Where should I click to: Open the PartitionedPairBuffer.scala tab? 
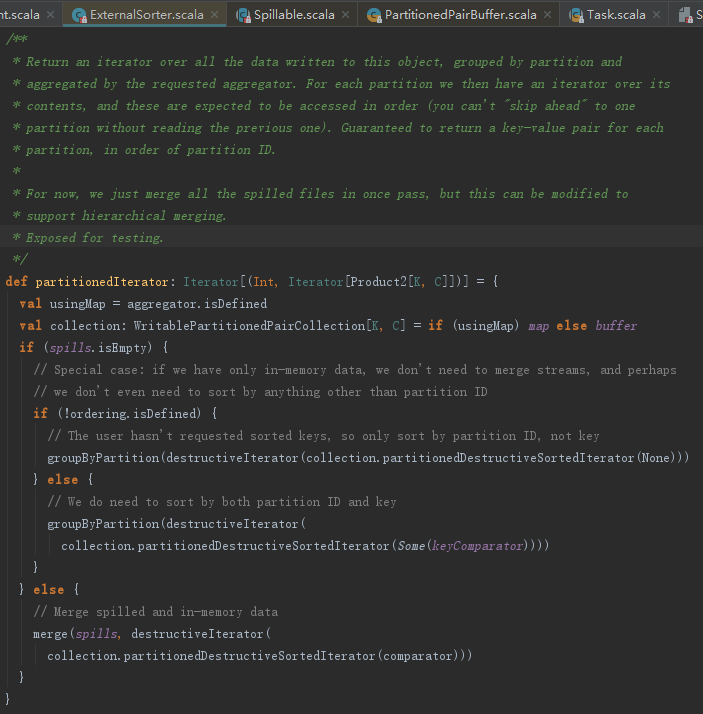(459, 15)
